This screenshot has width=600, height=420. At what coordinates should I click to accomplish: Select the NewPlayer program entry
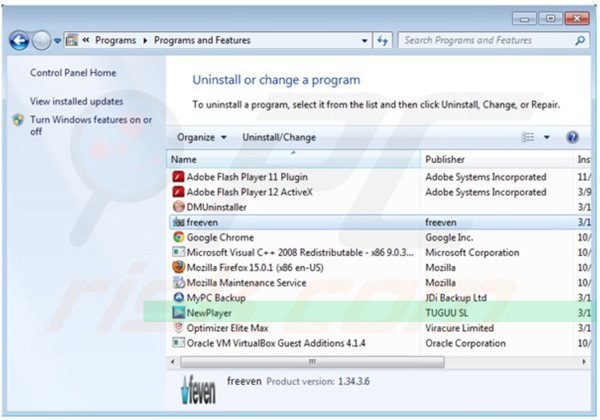(x=209, y=313)
